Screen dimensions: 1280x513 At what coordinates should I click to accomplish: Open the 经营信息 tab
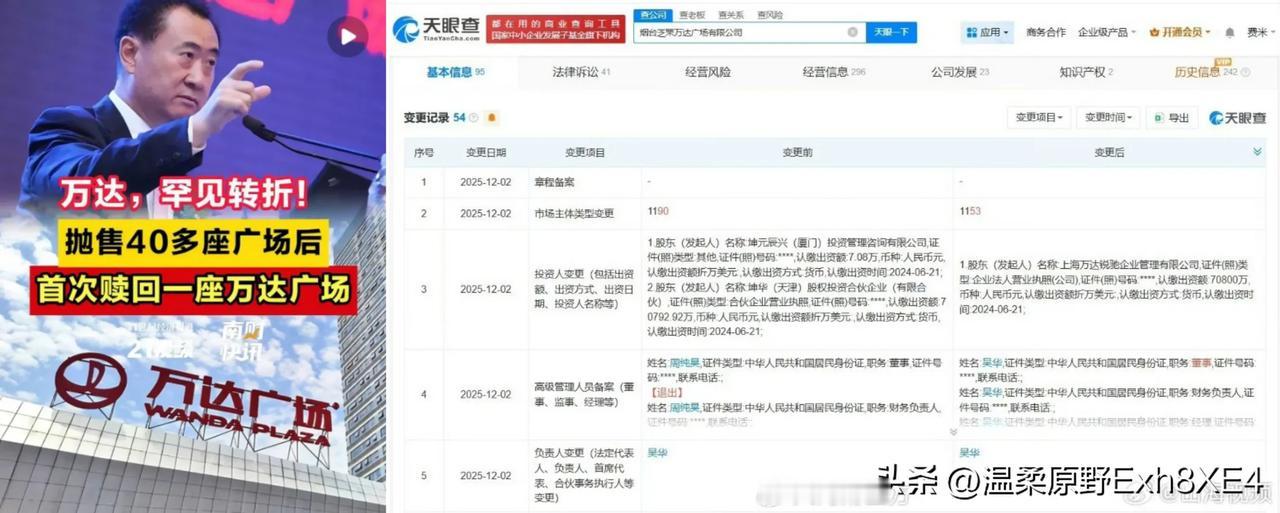pos(834,72)
